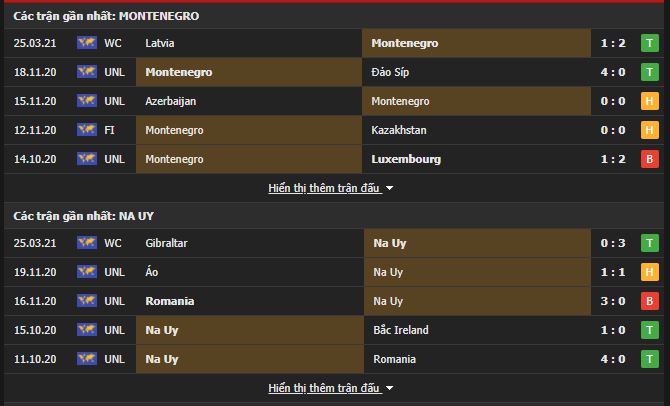This screenshot has height=406, width=670.
Task: Select the Luxembourg team name
Action: click(406, 159)
